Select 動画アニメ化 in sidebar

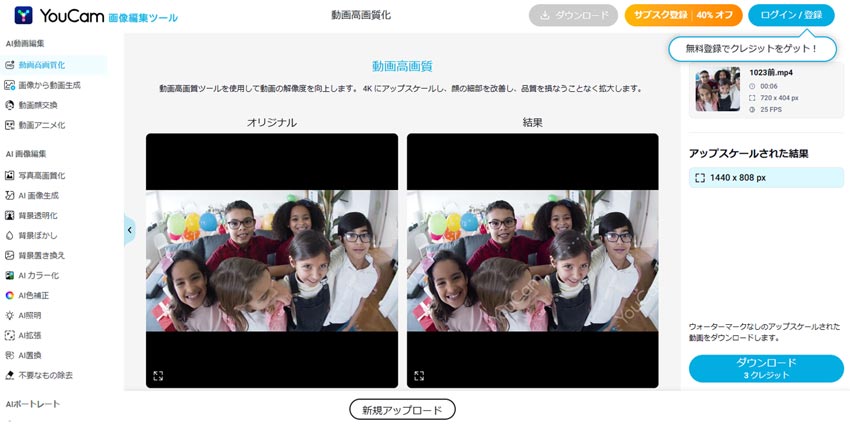[x=42, y=125]
